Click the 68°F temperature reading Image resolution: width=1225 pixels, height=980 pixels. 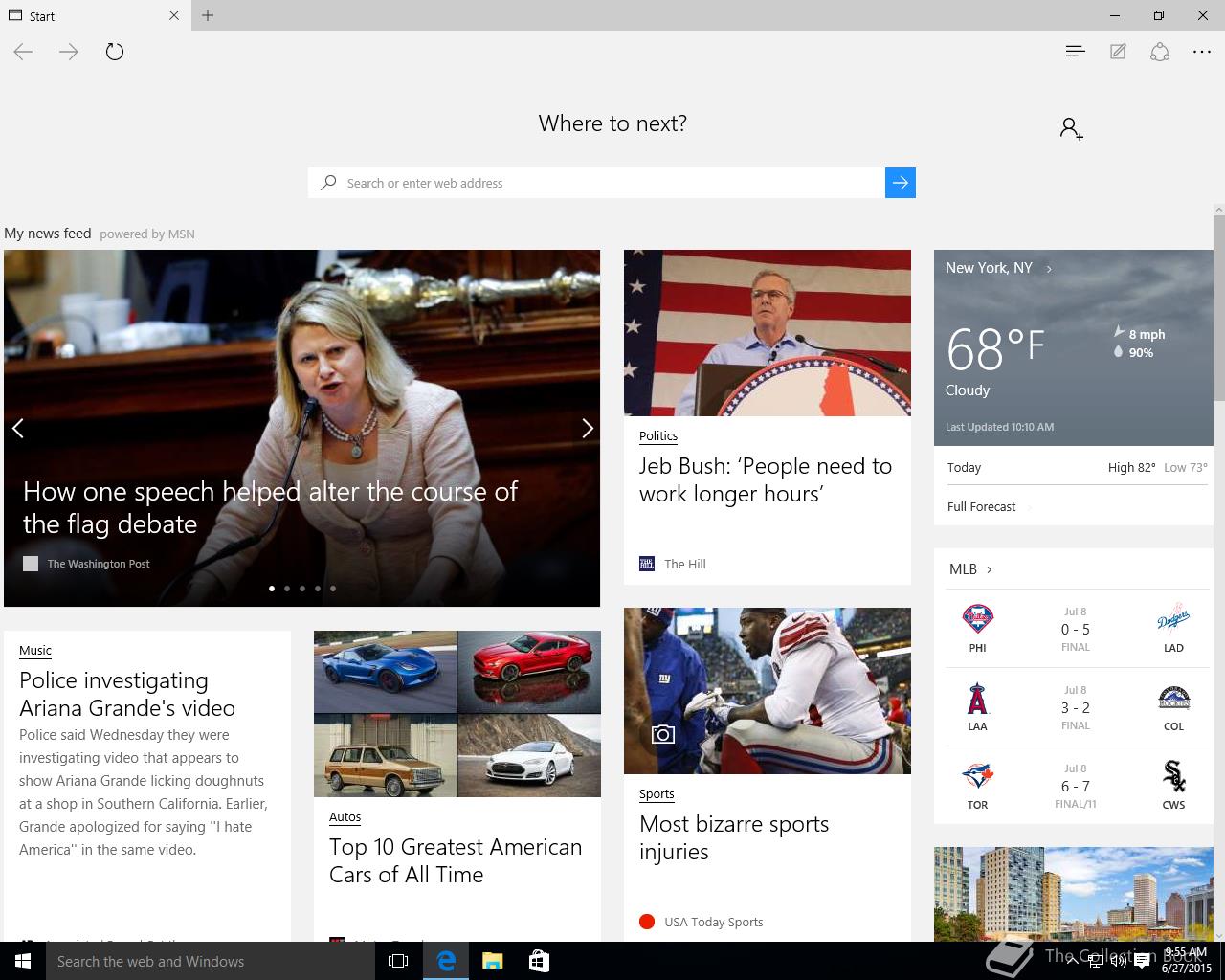pyautogui.click(x=995, y=348)
